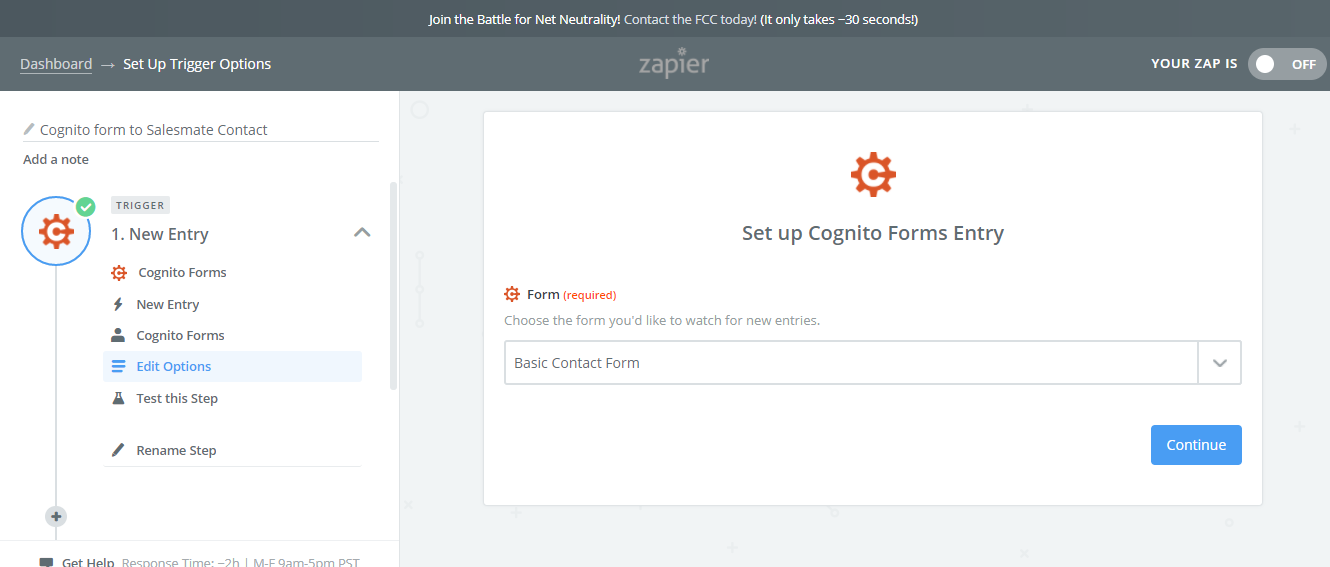Turn on the Your Zap toggle switch
1330x567 pixels.
click(1286, 64)
